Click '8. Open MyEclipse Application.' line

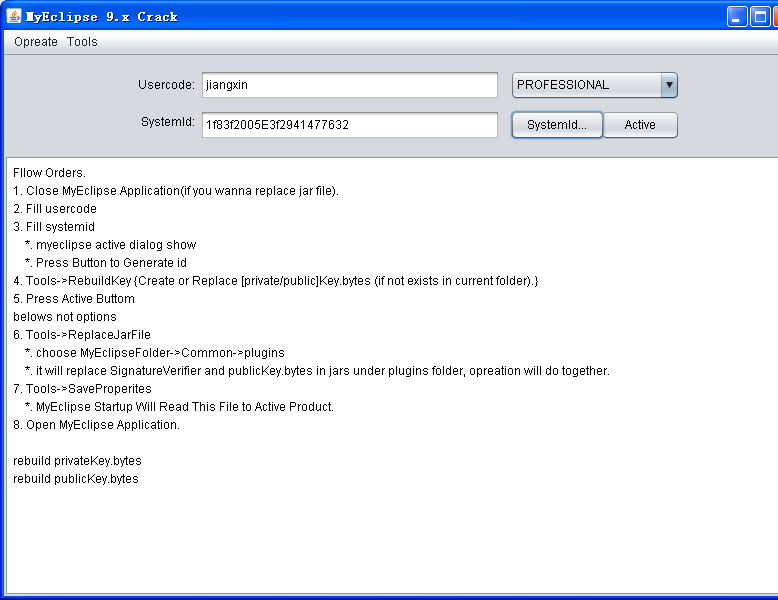[x=96, y=425]
